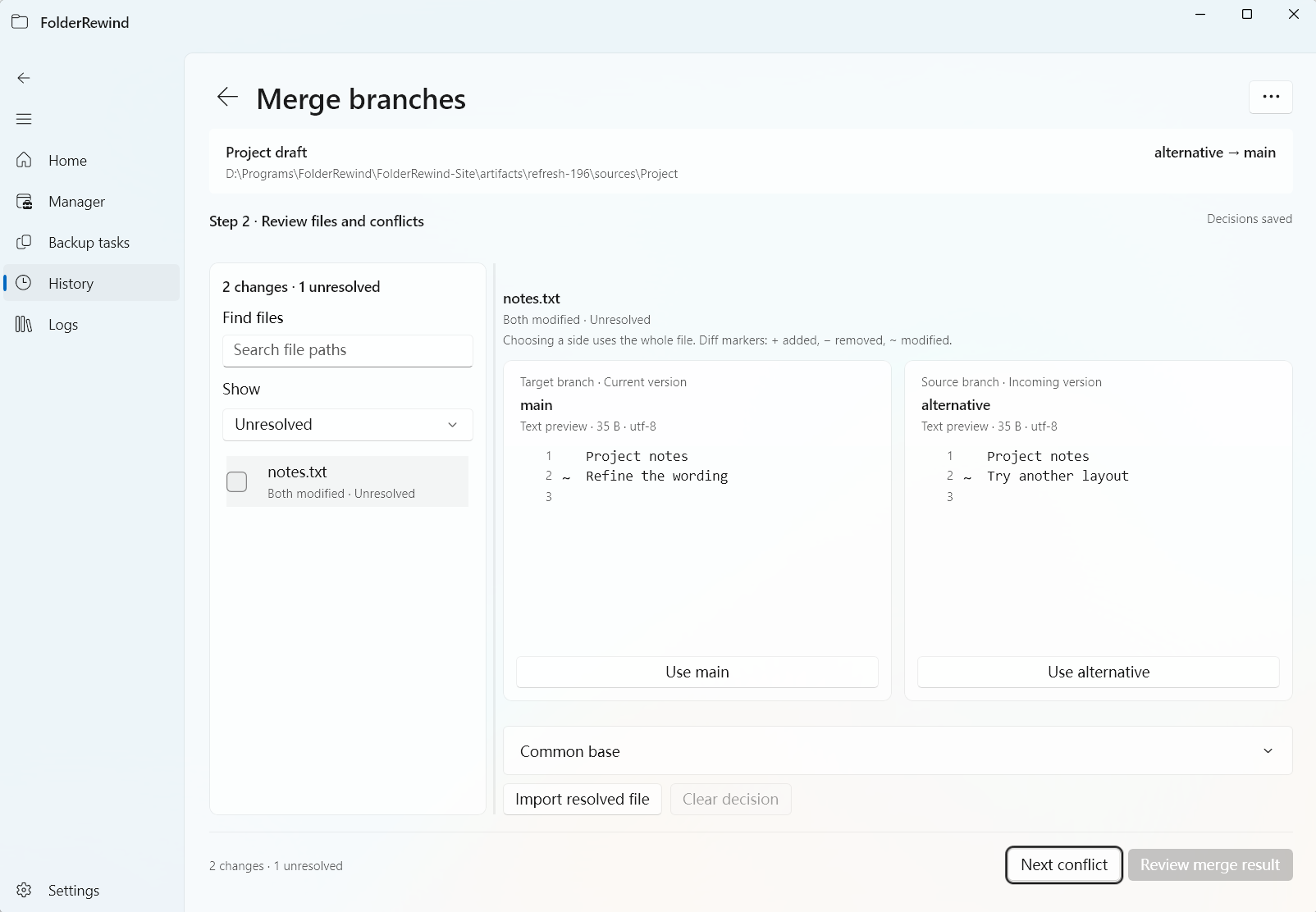Click the Backup tasks copy icon

(x=24, y=242)
